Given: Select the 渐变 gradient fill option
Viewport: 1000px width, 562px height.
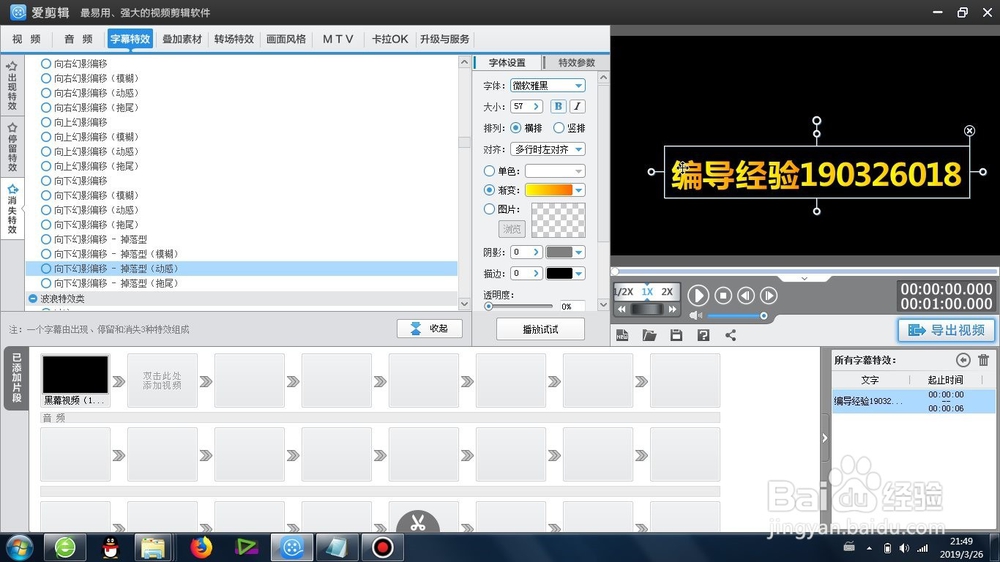Looking at the screenshot, I should 489,190.
